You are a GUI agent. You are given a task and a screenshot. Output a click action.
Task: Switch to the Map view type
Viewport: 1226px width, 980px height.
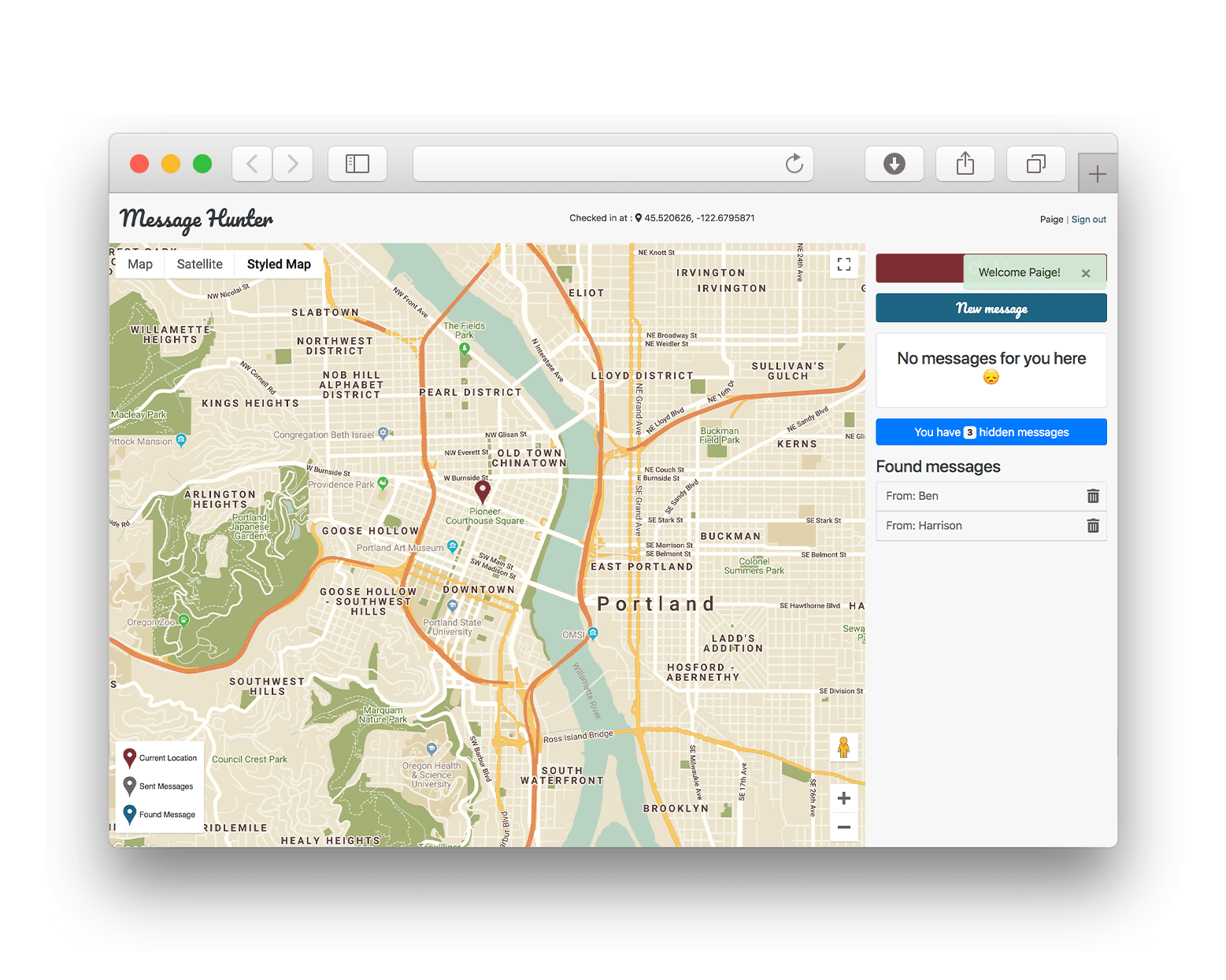tap(140, 264)
